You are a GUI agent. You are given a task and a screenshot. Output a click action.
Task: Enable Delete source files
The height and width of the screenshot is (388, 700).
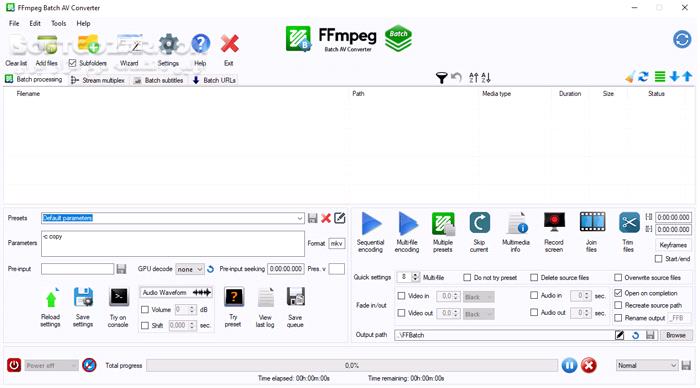(534, 278)
